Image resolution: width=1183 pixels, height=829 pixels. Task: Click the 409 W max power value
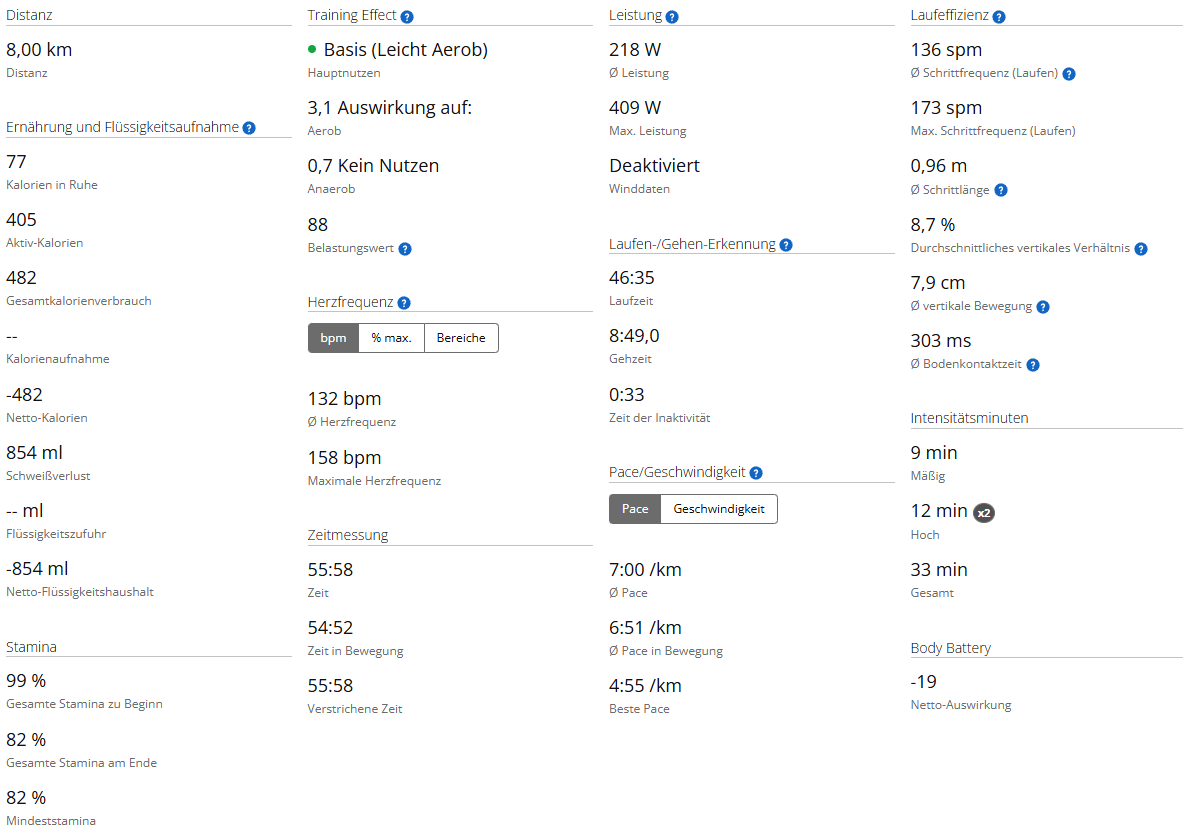click(635, 108)
